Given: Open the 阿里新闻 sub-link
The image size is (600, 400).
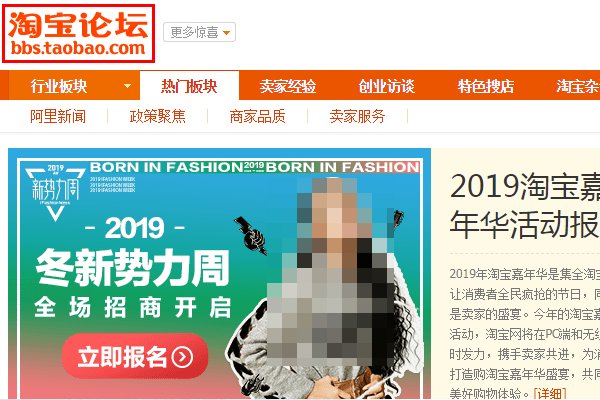Looking at the screenshot, I should pyautogui.click(x=58, y=116).
